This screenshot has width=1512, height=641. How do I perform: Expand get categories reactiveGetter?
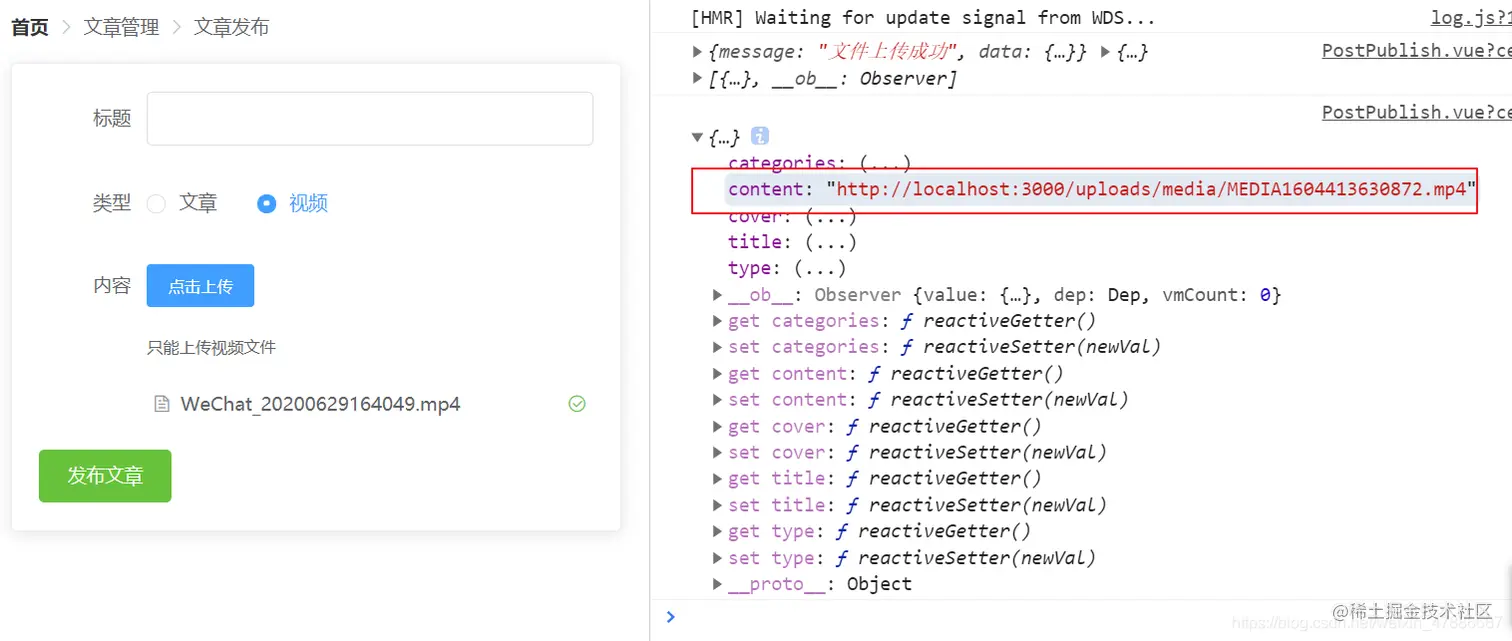(718, 321)
